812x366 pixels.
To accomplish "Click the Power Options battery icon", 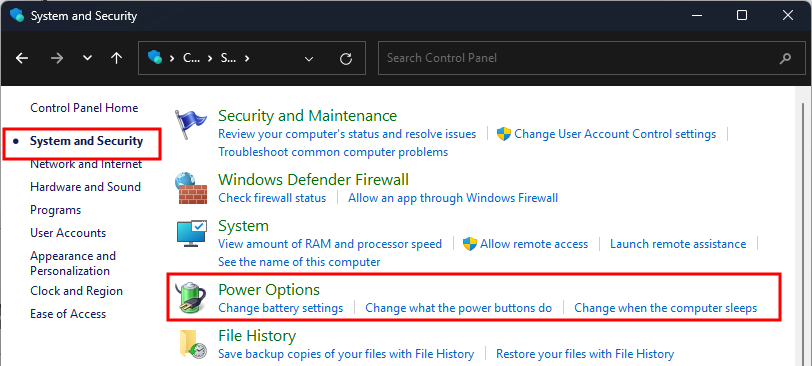I will pos(191,298).
